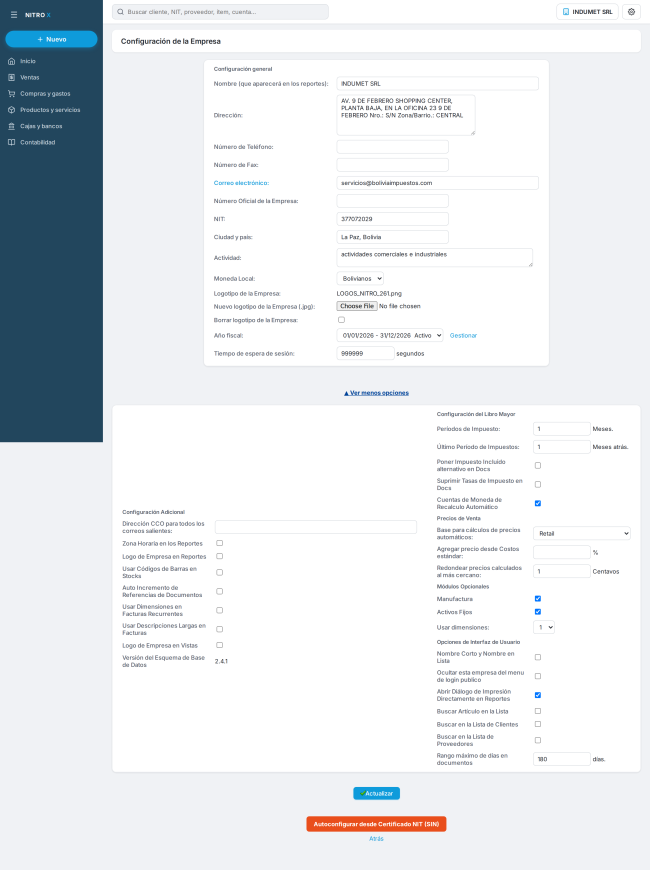Click the Gestionar fiscal year link
Image resolution: width=650 pixels, height=870 pixels.
[x=463, y=336]
